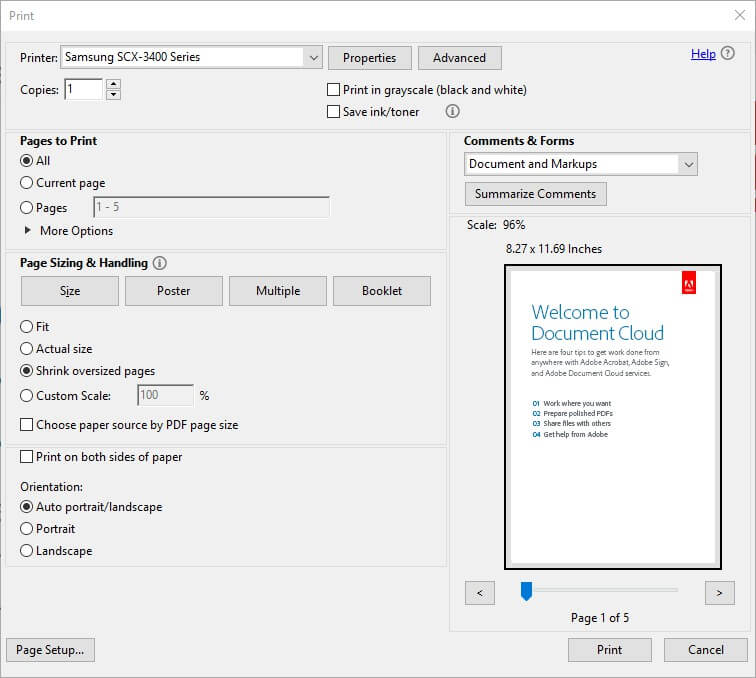The image size is (756, 678).
Task: Go to next preview page
Action: click(x=720, y=593)
